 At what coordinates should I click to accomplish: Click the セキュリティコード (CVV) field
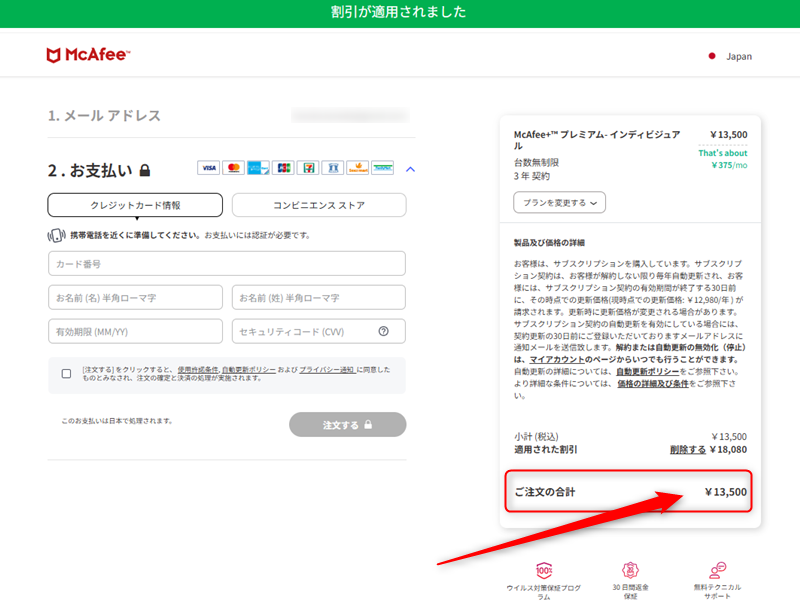tap(319, 332)
